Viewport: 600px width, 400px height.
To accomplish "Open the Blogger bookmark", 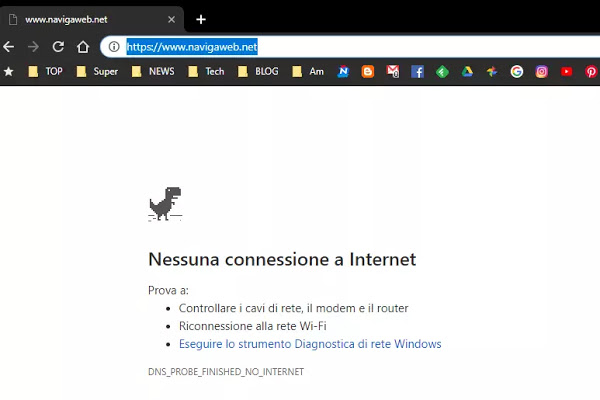I will 368,72.
